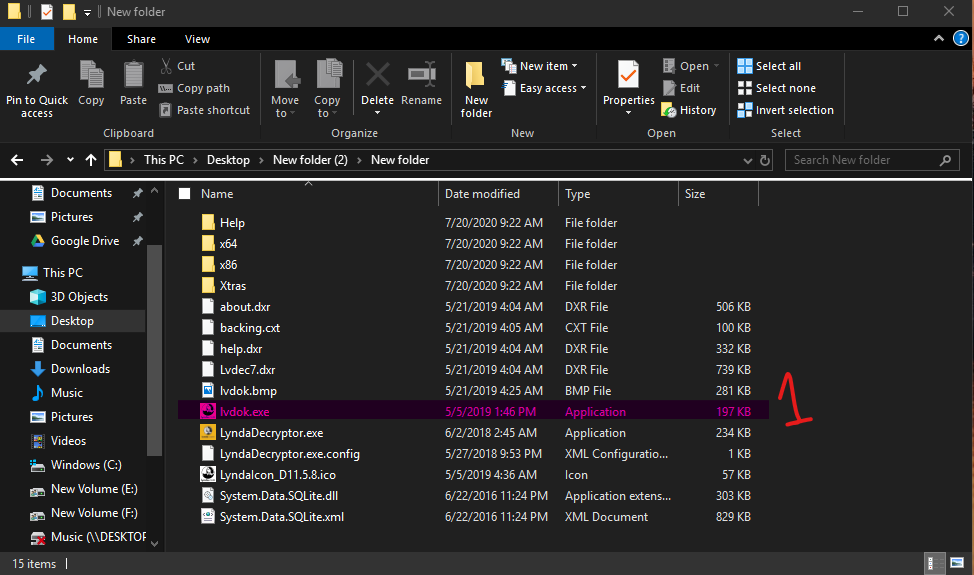Viewport: 974px width, 575px height.
Task: Open the File tab
Action: point(25,39)
